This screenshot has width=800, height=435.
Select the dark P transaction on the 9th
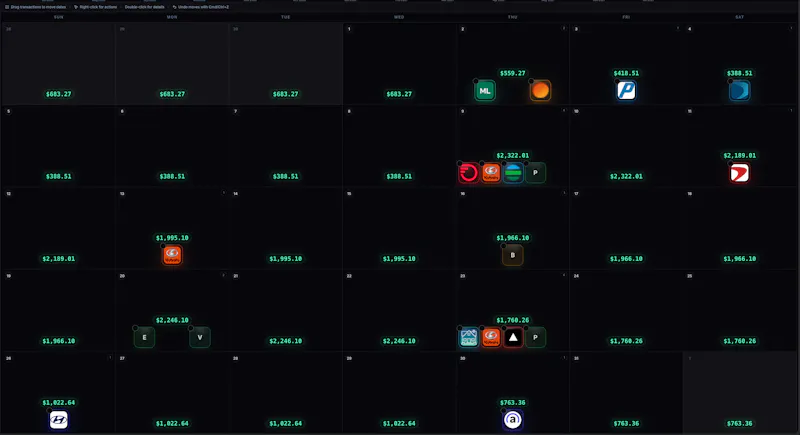point(535,173)
